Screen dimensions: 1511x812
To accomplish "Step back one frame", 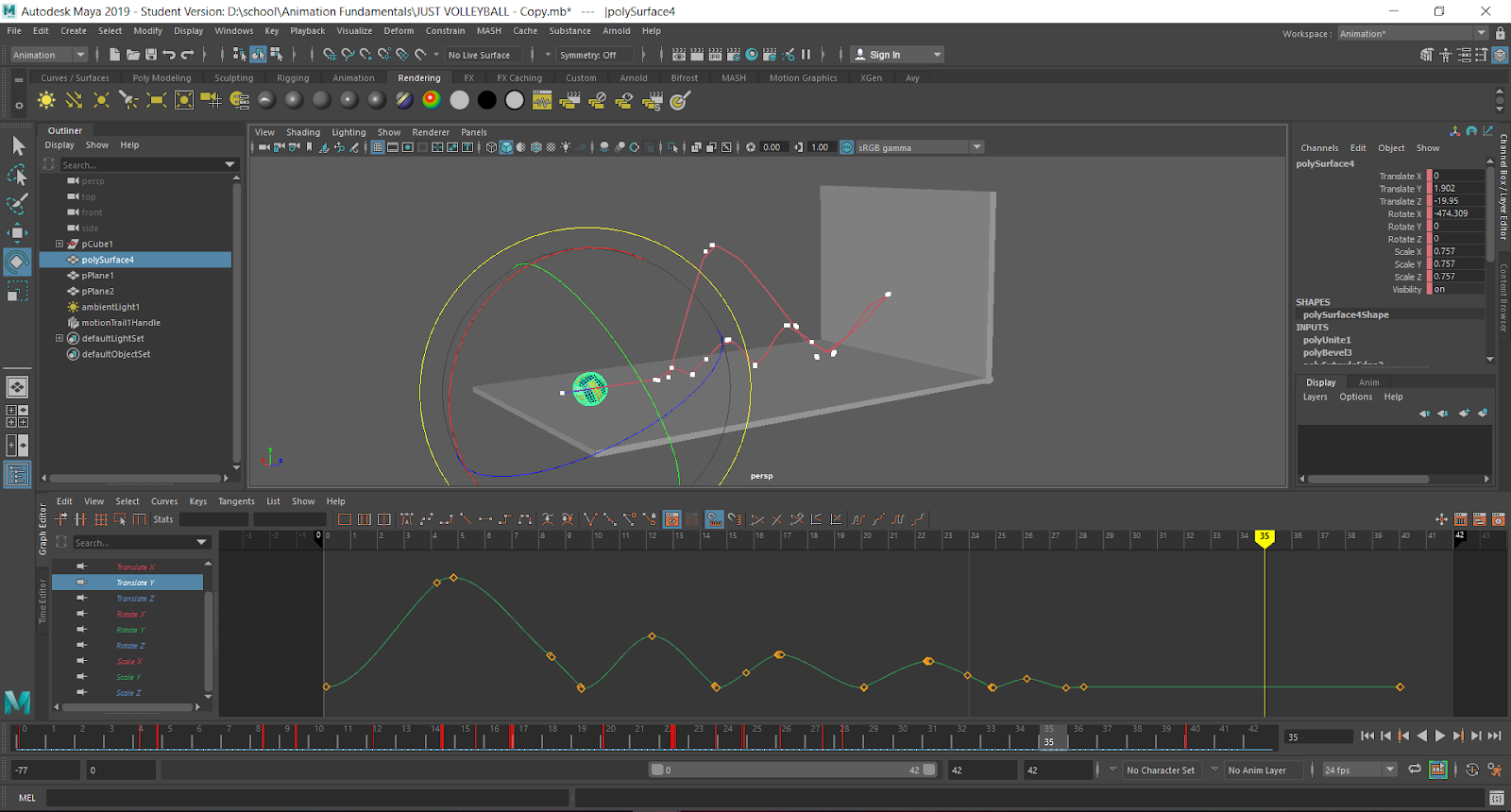I will [x=1385, y=736].
